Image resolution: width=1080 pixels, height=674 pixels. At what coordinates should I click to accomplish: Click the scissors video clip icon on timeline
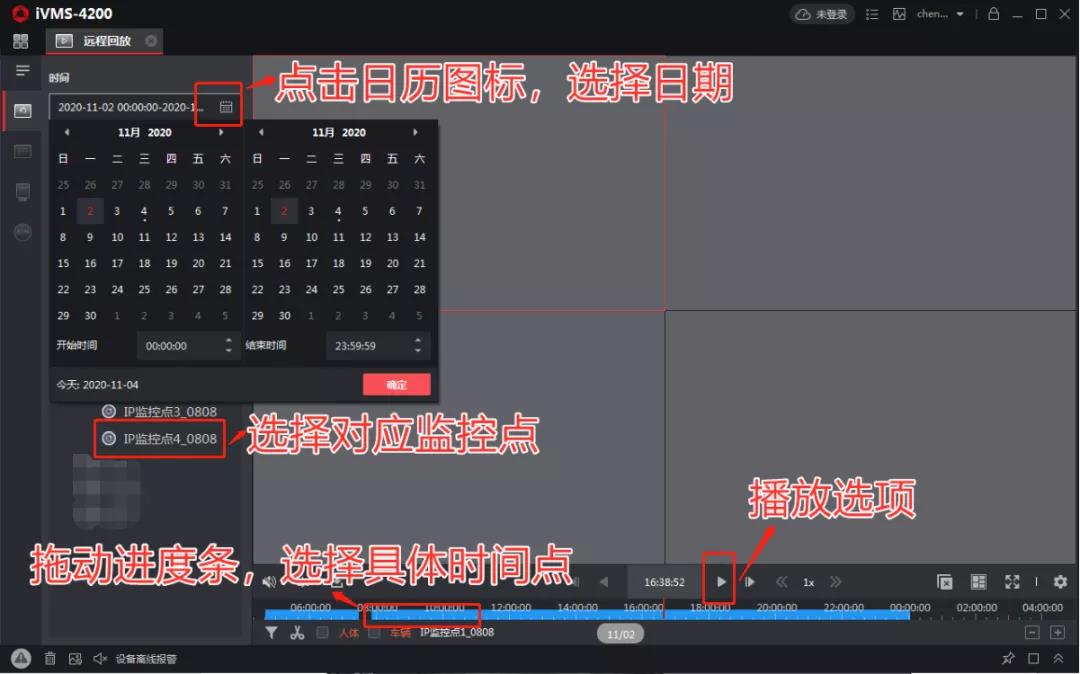point(297,632)
